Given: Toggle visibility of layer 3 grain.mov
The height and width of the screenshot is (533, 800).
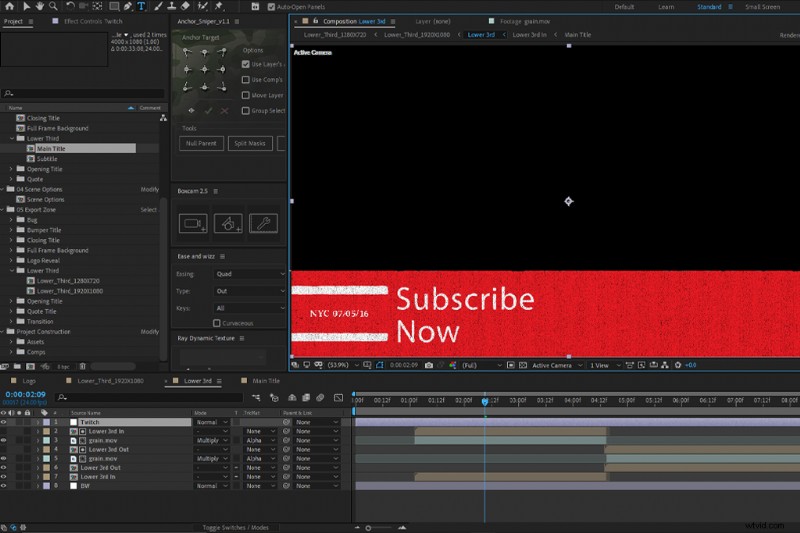Looking at the screenshot, I should [4, 440].
